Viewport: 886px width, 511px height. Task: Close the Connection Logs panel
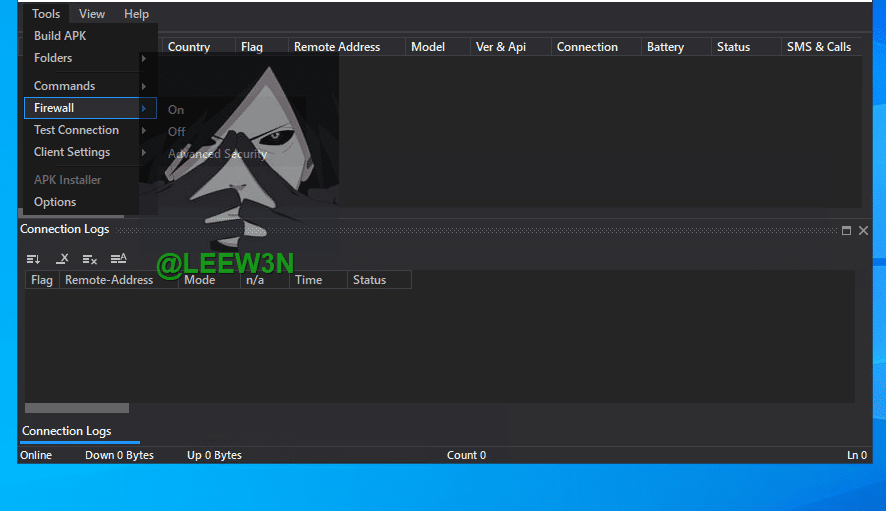pyautogui.click(x=864, y=230)
